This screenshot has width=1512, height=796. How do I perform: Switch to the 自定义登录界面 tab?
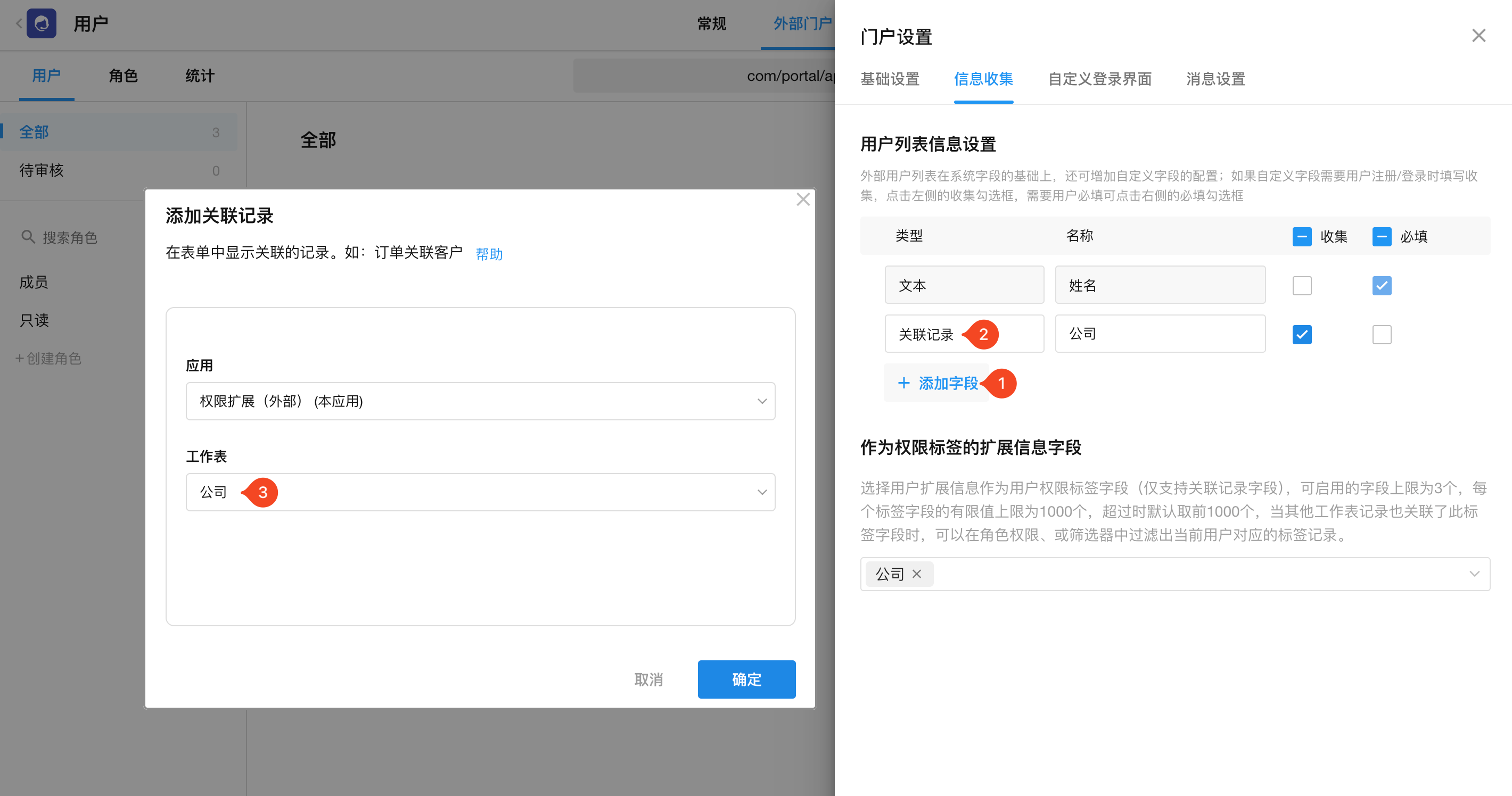click(x=1099, y=79)
